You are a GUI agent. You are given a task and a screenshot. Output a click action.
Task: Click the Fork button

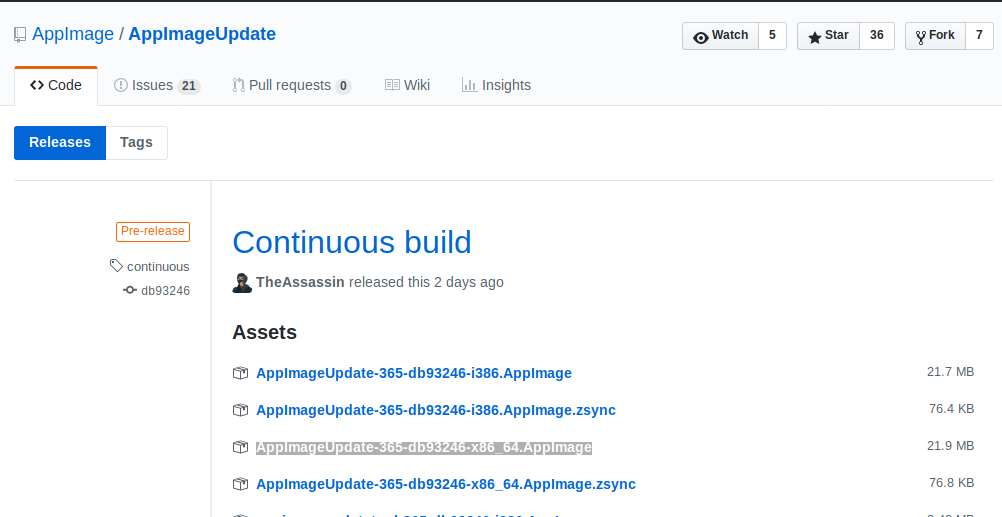(x=935, y=36)
